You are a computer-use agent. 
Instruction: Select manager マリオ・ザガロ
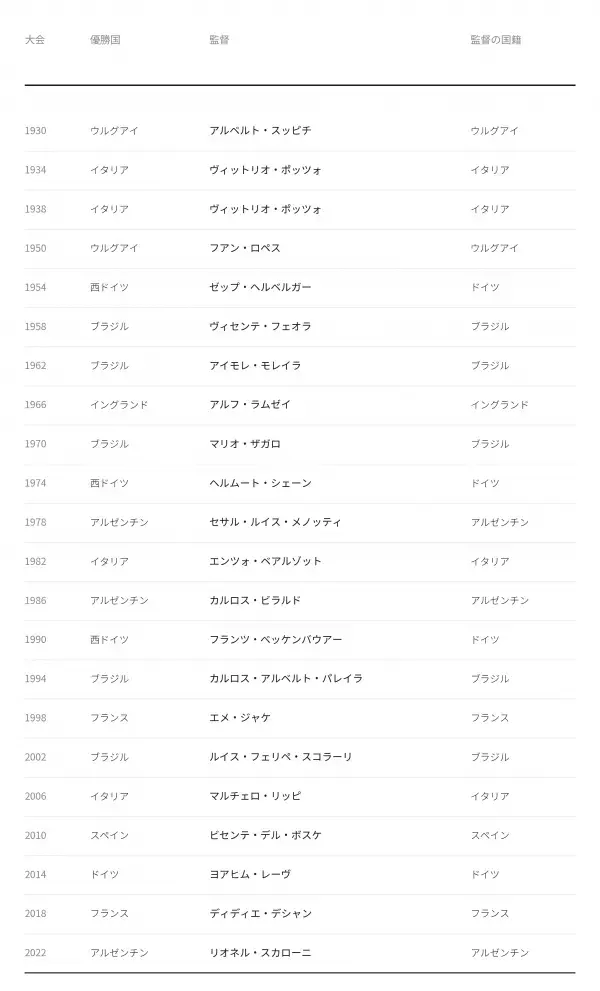point(245,444)
